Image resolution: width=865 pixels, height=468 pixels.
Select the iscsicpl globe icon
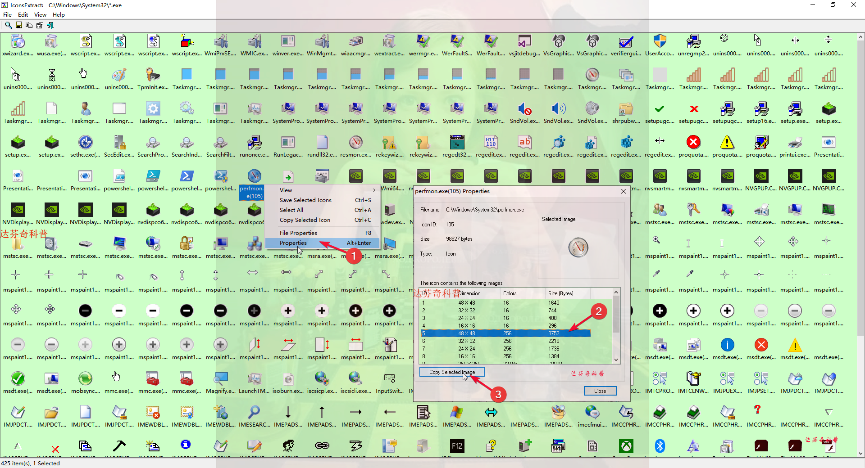click(322, 378)
